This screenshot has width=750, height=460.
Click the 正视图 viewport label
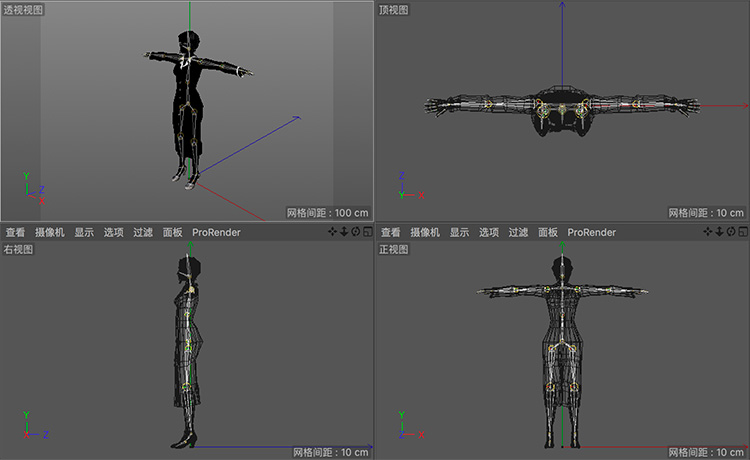(393, 249)
